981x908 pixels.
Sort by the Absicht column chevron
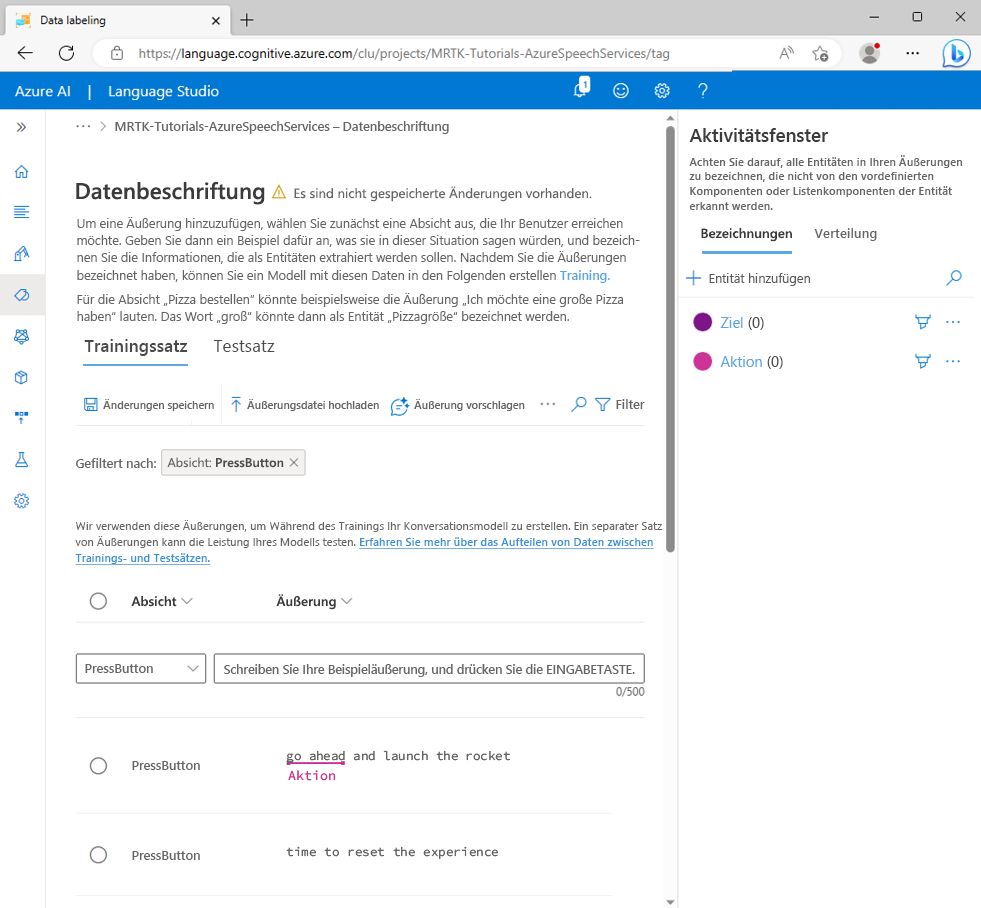(186, 601)
